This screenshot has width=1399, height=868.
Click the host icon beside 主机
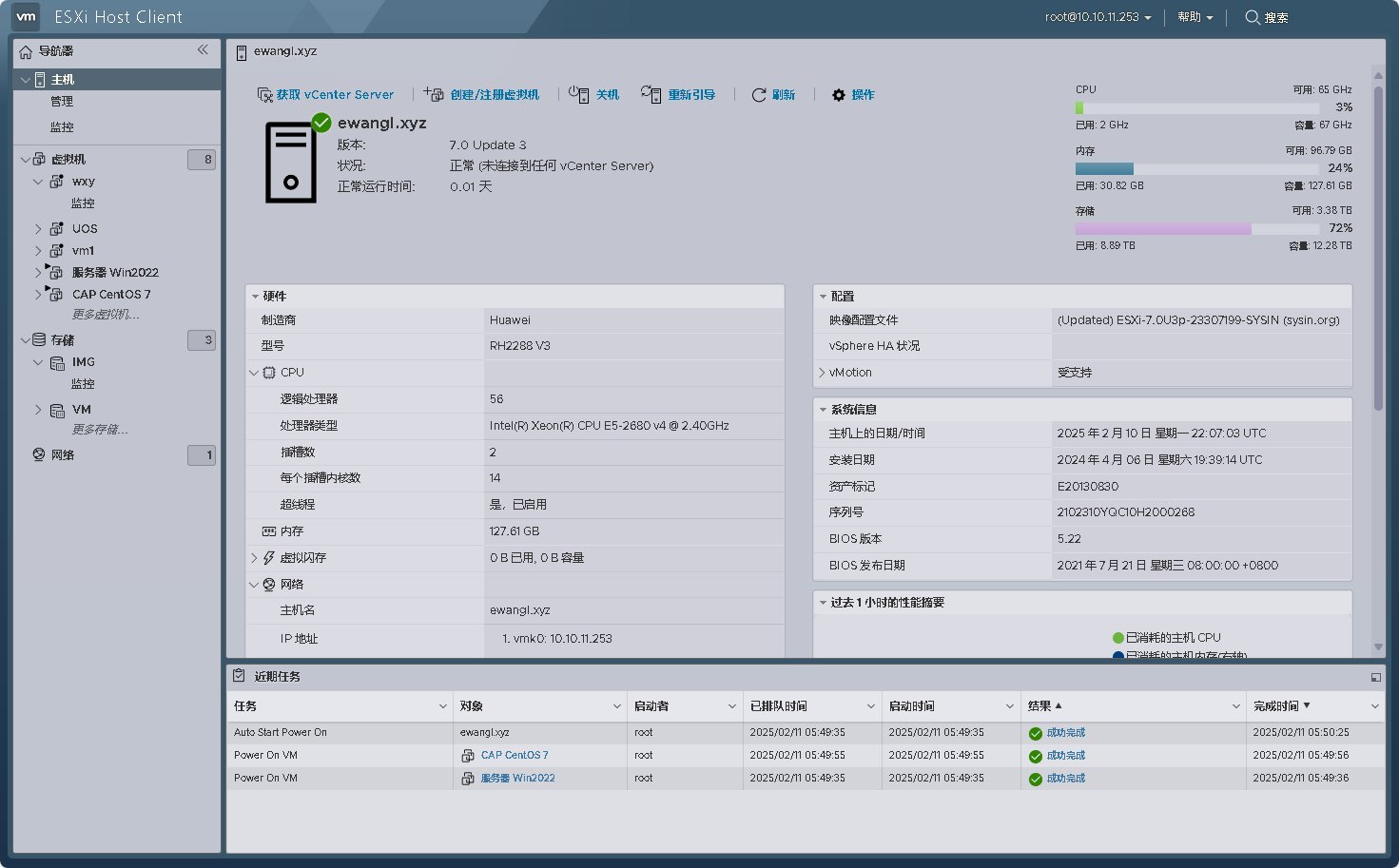[40, 80]
